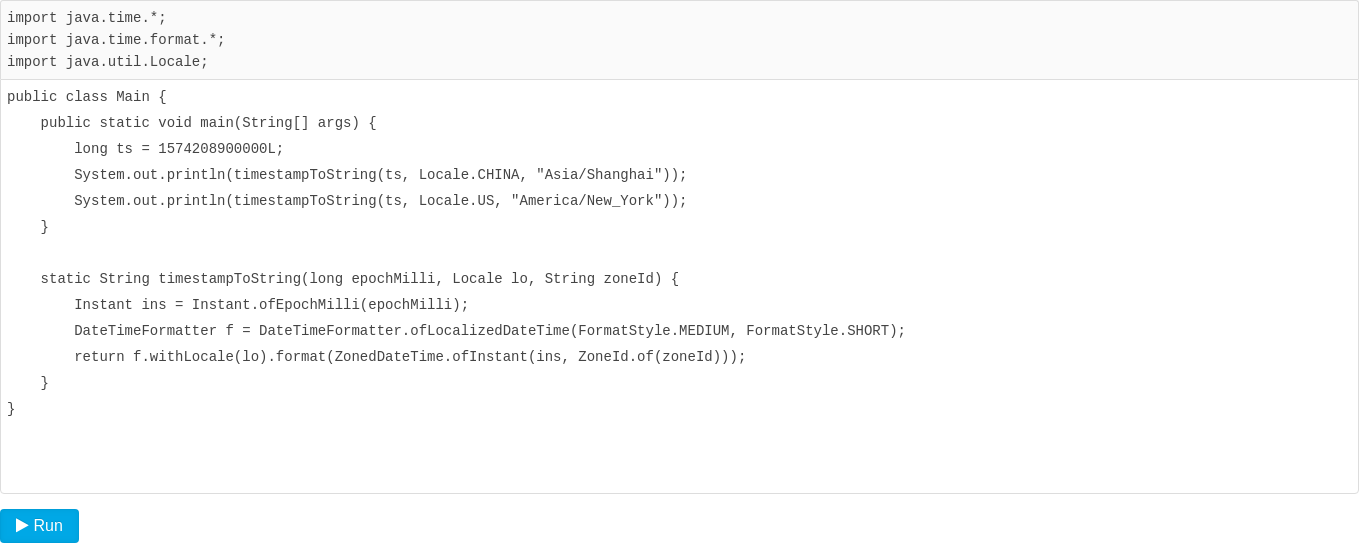Click the Run button
The height and width of the screenshot is (543, 1359).
click(x=39, y=526)
